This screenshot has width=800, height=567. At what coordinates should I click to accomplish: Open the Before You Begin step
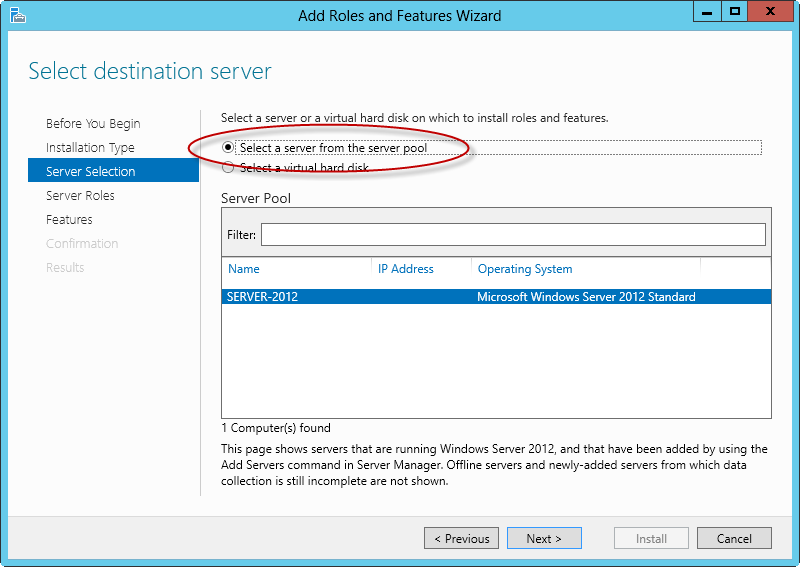93,124
